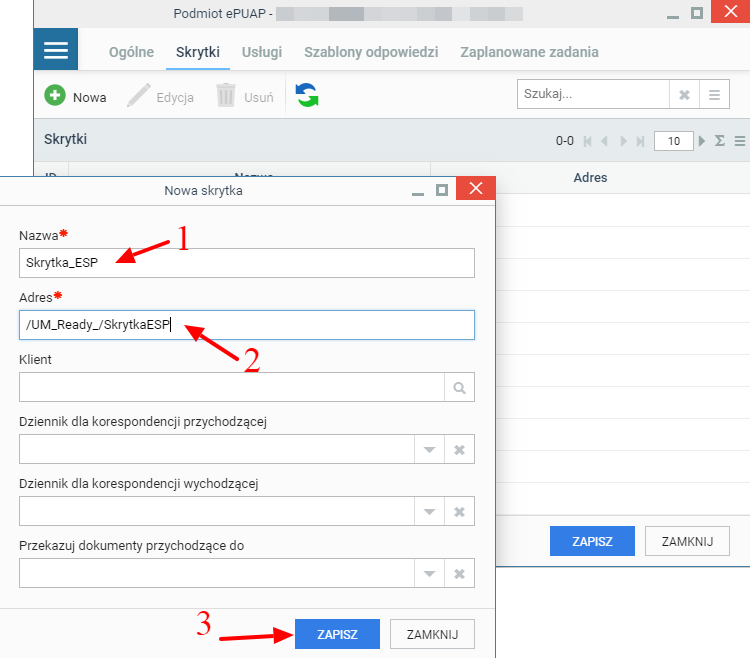
Task: Go to previous page of Skrytki
Action: [x=605, y=141]
